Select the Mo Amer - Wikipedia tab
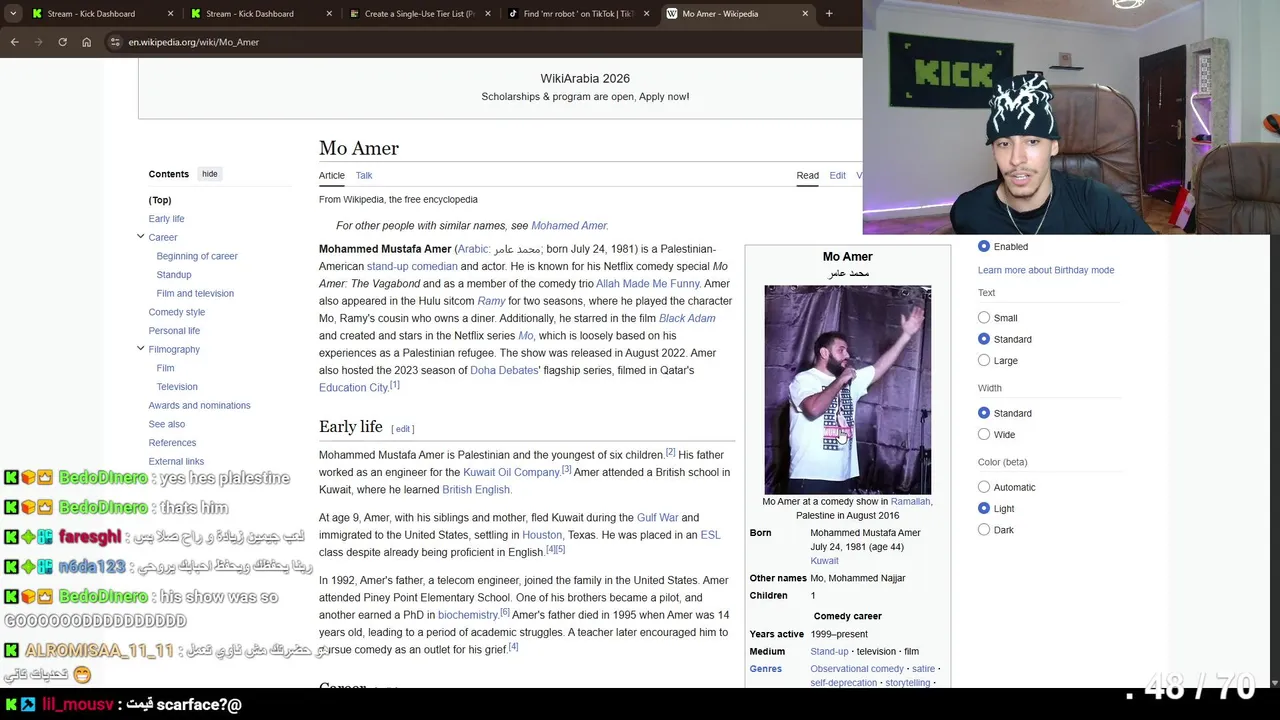This screenshot has width=1280, height=720. [737, 14]
